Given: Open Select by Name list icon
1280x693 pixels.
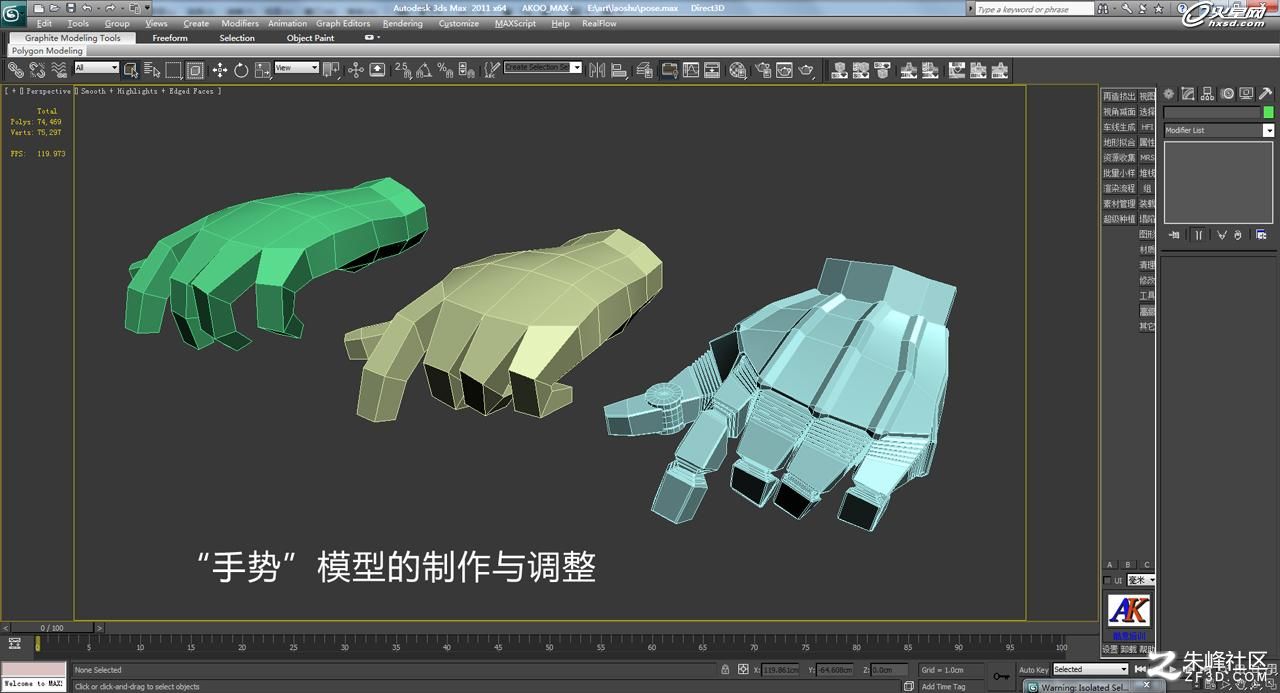Looking at the screenshot, I should [152, 69].
